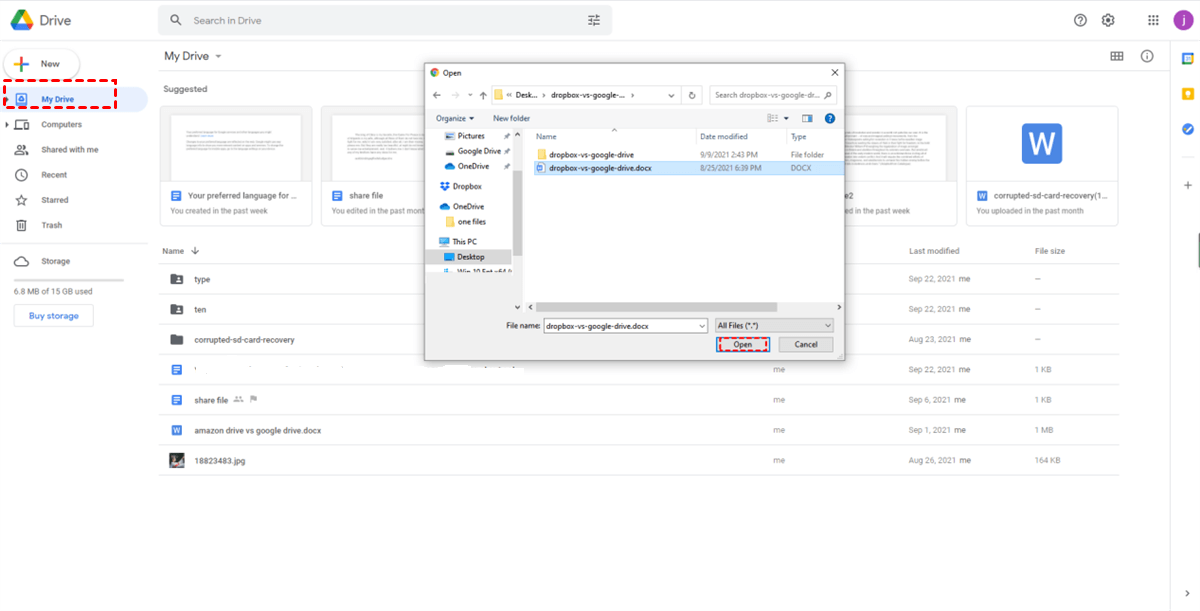The image size is (1200, 611).
Task: Open Google Keep side panel icon
Action: coord(1187,94)
